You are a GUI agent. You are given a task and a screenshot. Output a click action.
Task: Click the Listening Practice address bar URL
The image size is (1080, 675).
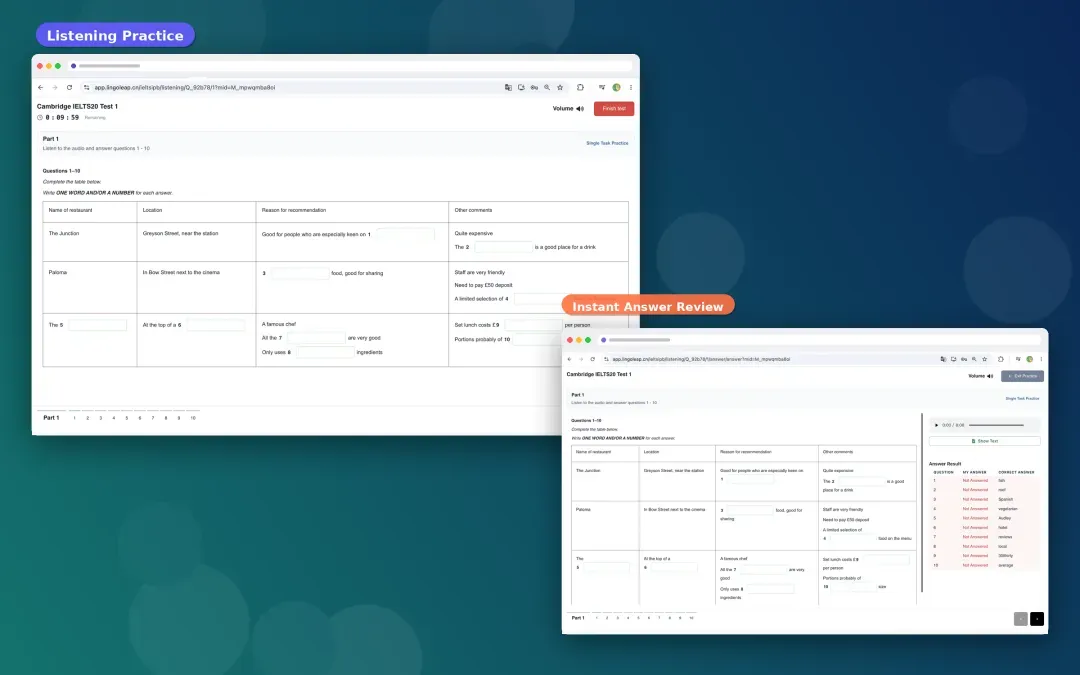coord(185,87)
